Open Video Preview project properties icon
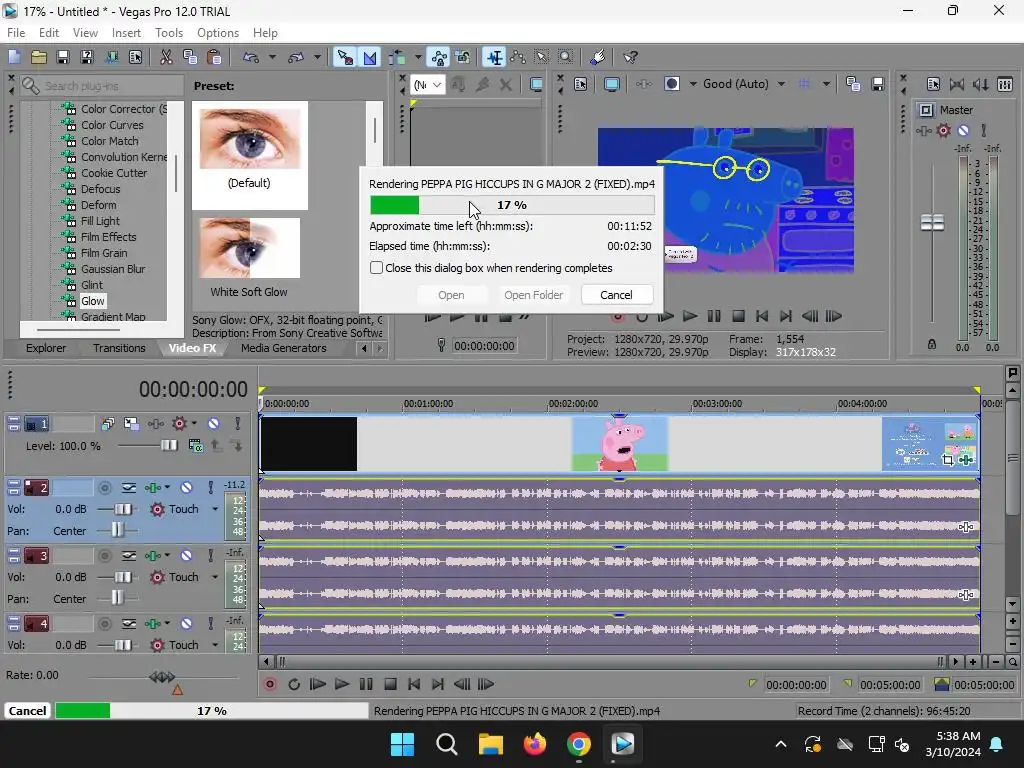The height and width of the screenshot is (768, 1024). point(581,84)
